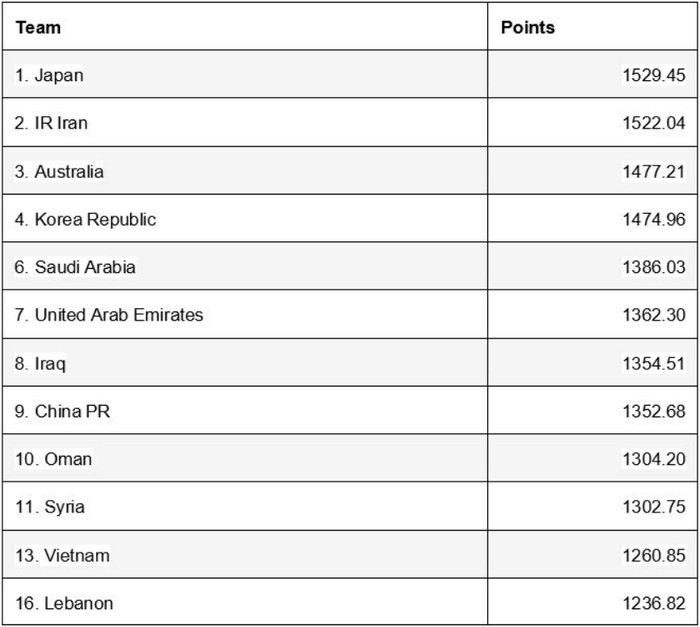Select the United Arab Emirates cell
This screenshot has height=627, width=700.
[109, 315]
